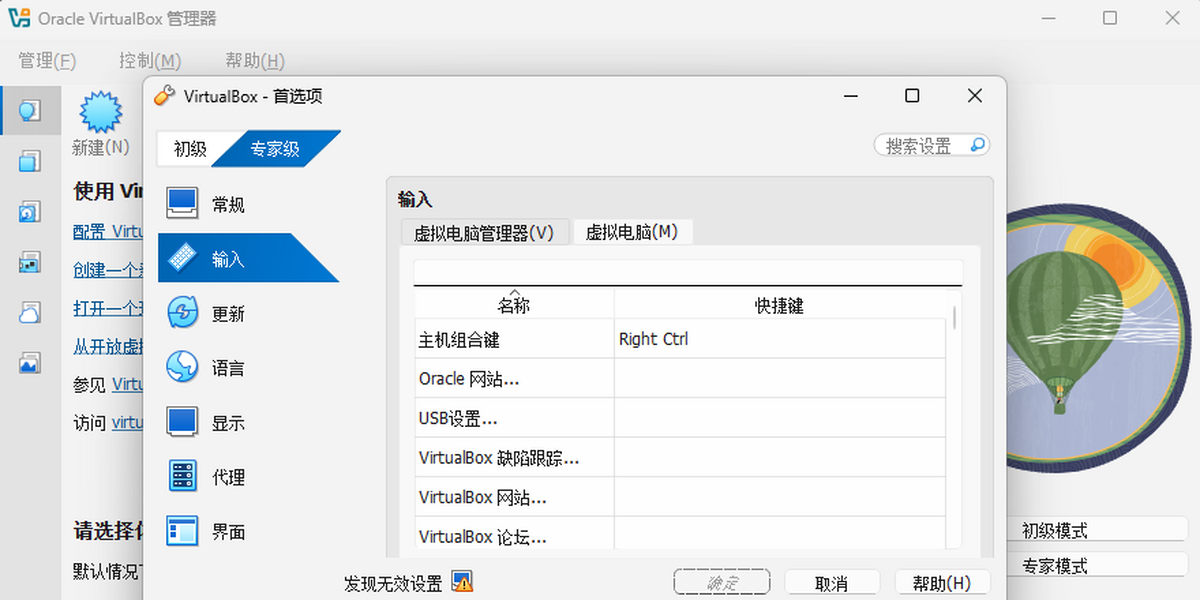The image size is (1200, 600).
Task: Click the VirtualBox logo in main title bar
Action: (x=18, y=18)
